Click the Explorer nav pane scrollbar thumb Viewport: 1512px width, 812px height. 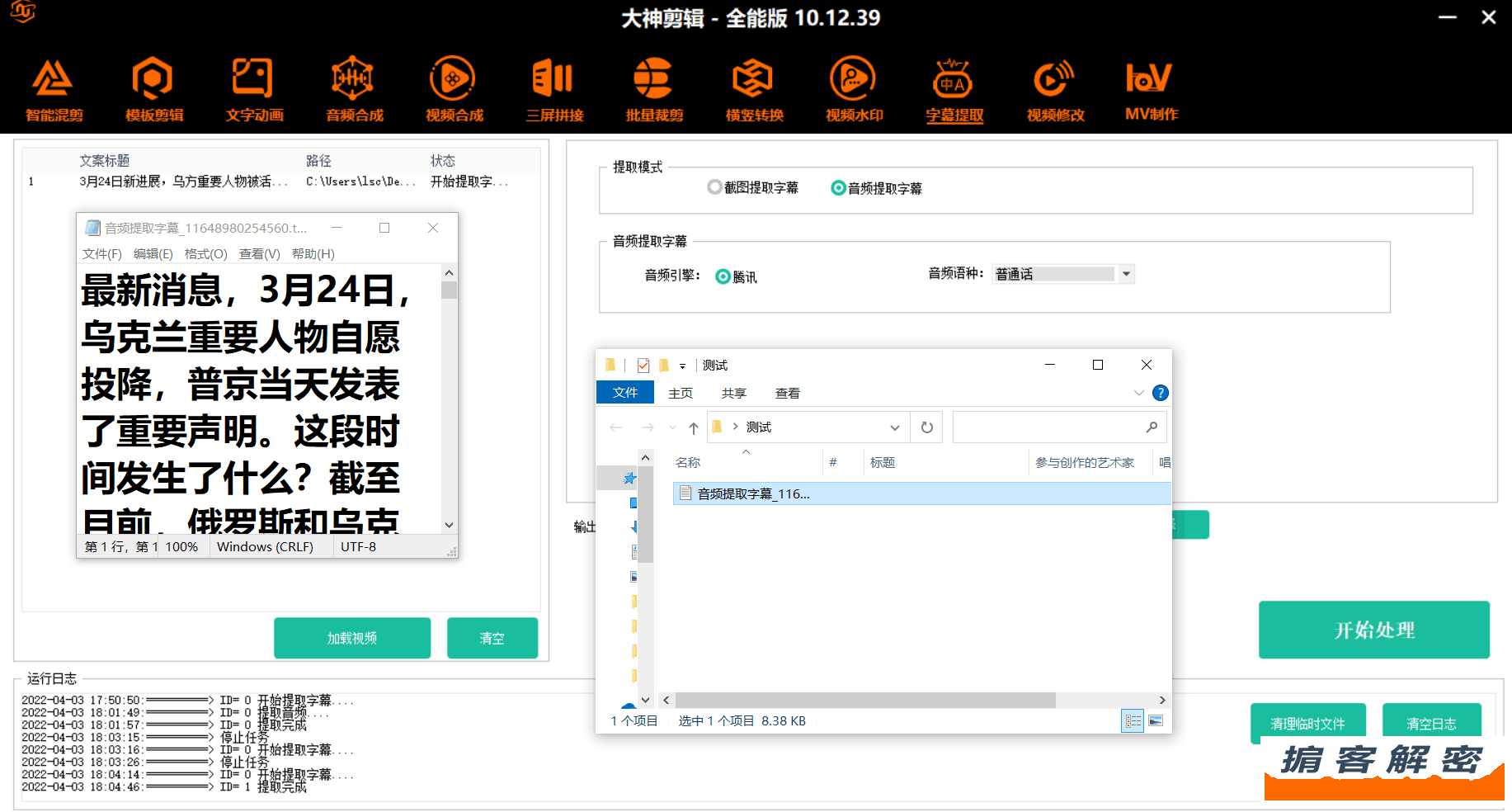pos(646,515)
